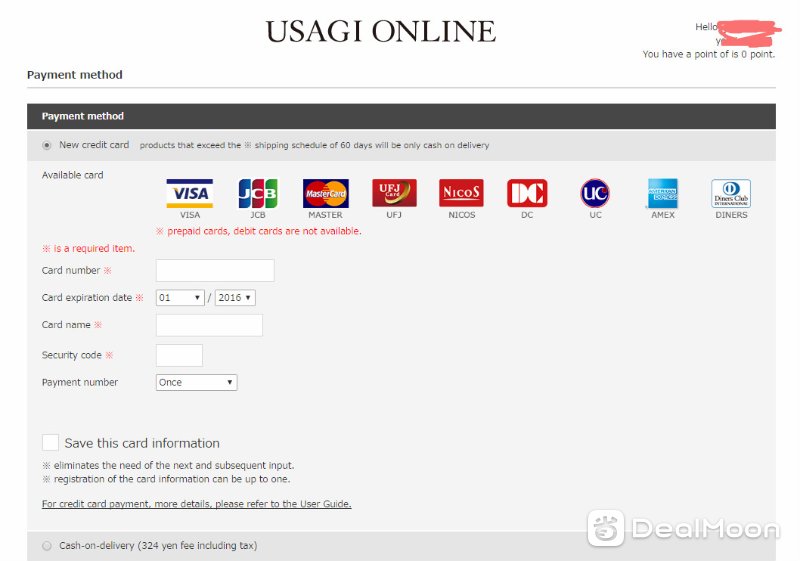Click the UFJ card logo
800x561 pixels.
point(394,193)
